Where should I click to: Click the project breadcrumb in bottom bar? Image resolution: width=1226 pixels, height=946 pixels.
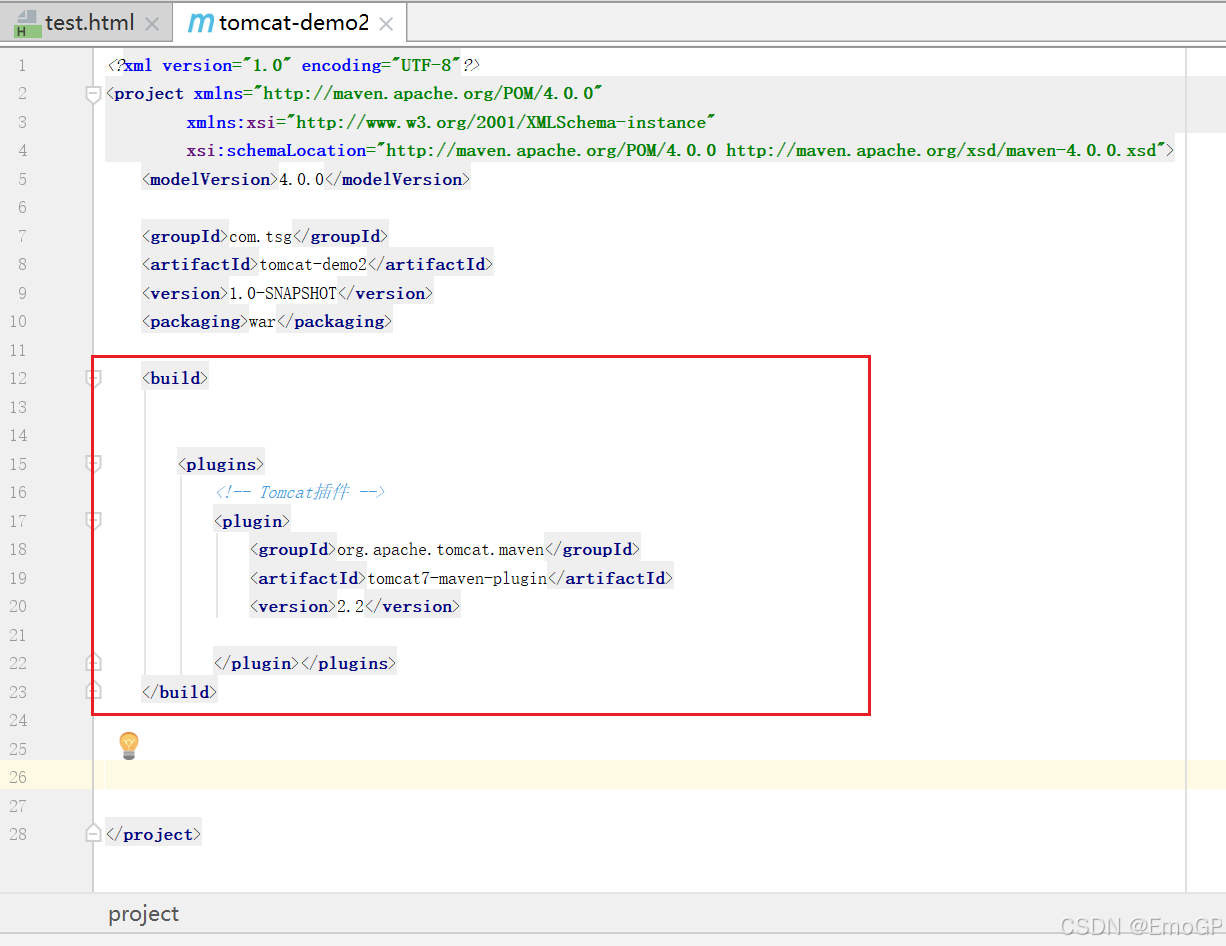point(144,914)
